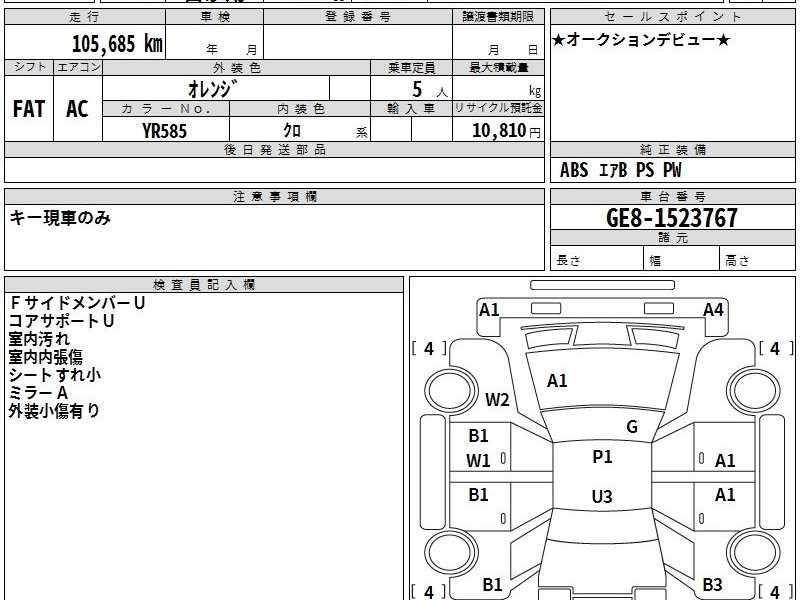The image size is (800, 600).
Task: Click the 純正装備 header
Action: [x=672, y=149]
